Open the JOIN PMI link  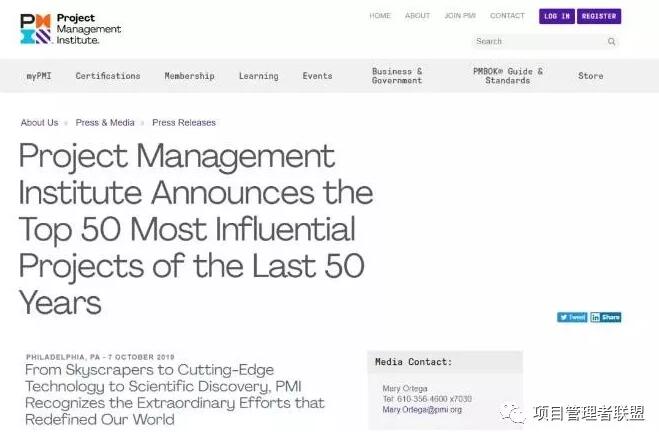(460, 16)
